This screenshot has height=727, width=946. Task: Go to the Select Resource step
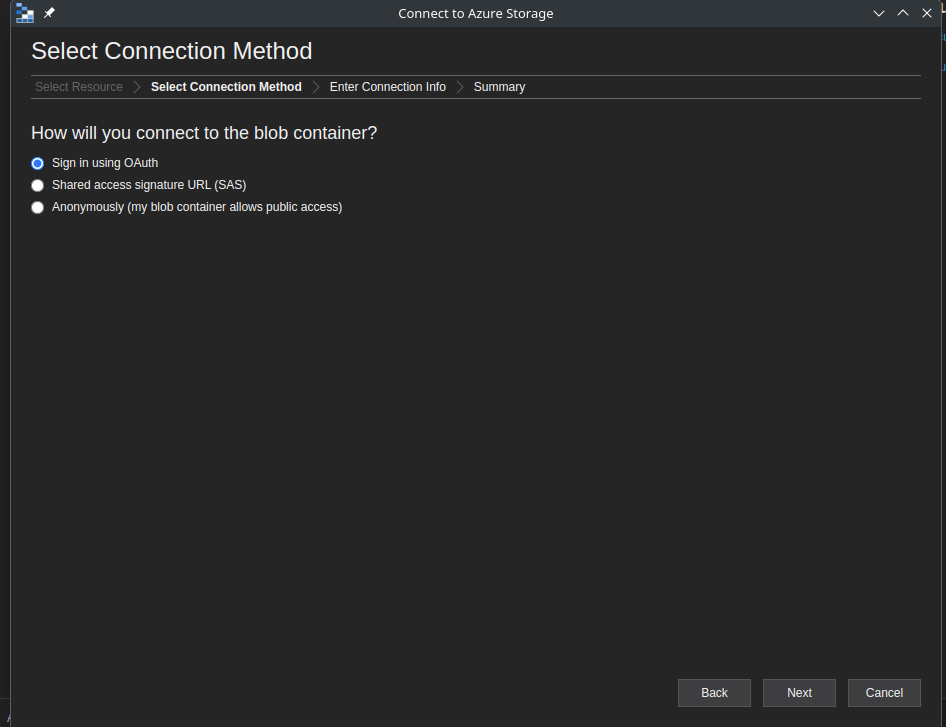pos(79,87)
